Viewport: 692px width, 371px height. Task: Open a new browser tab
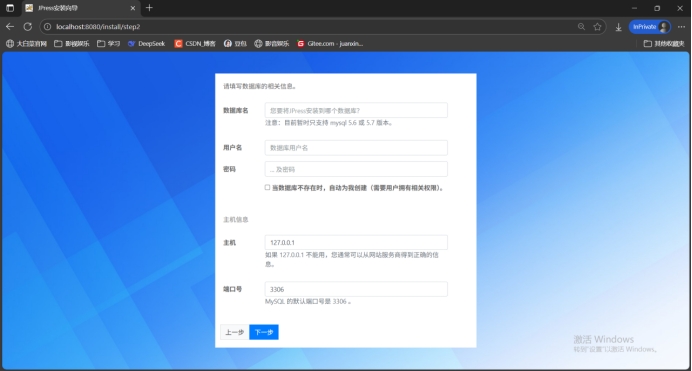149,7
